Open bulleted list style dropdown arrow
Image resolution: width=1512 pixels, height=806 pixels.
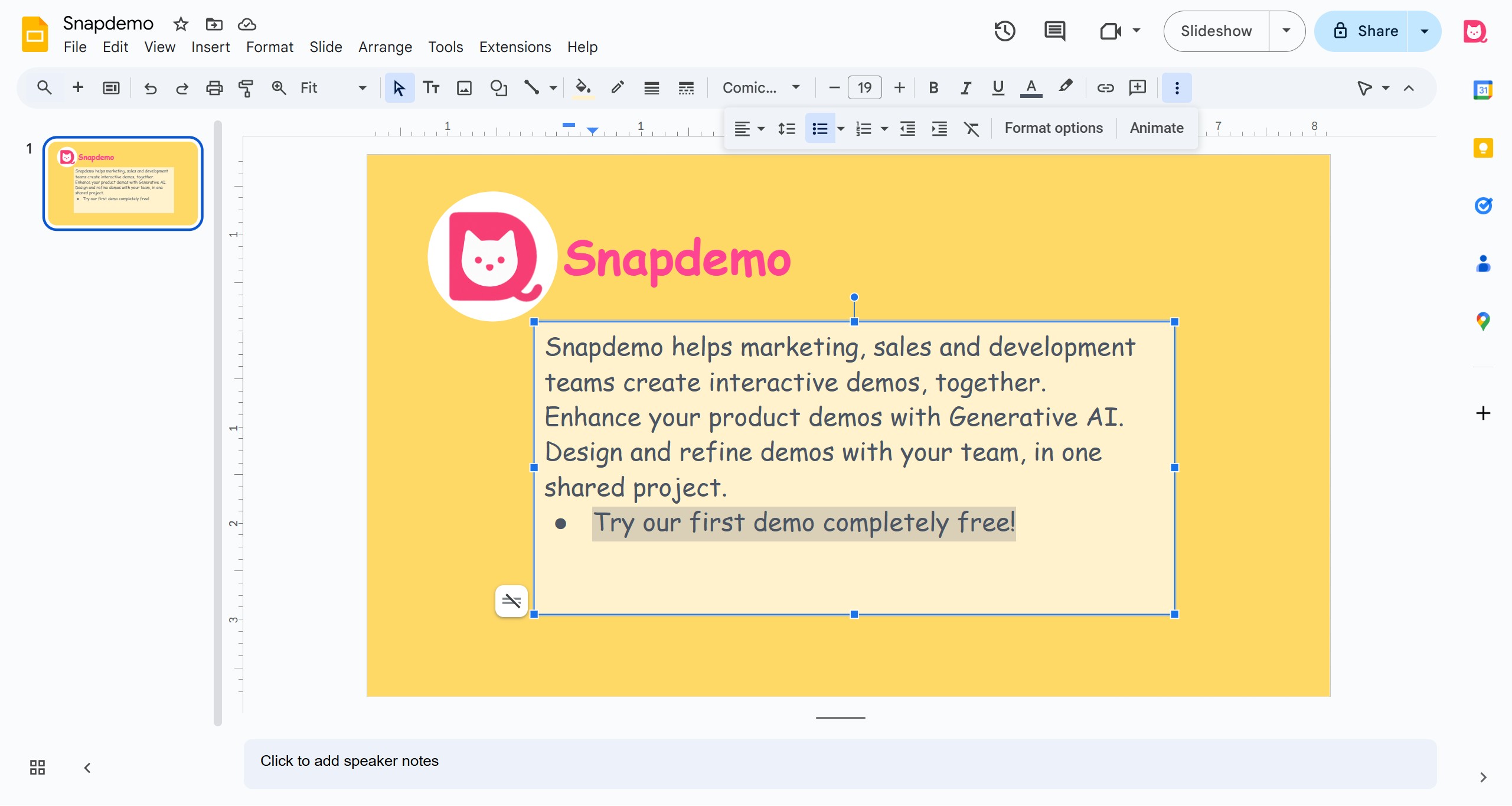pos(841,128)
